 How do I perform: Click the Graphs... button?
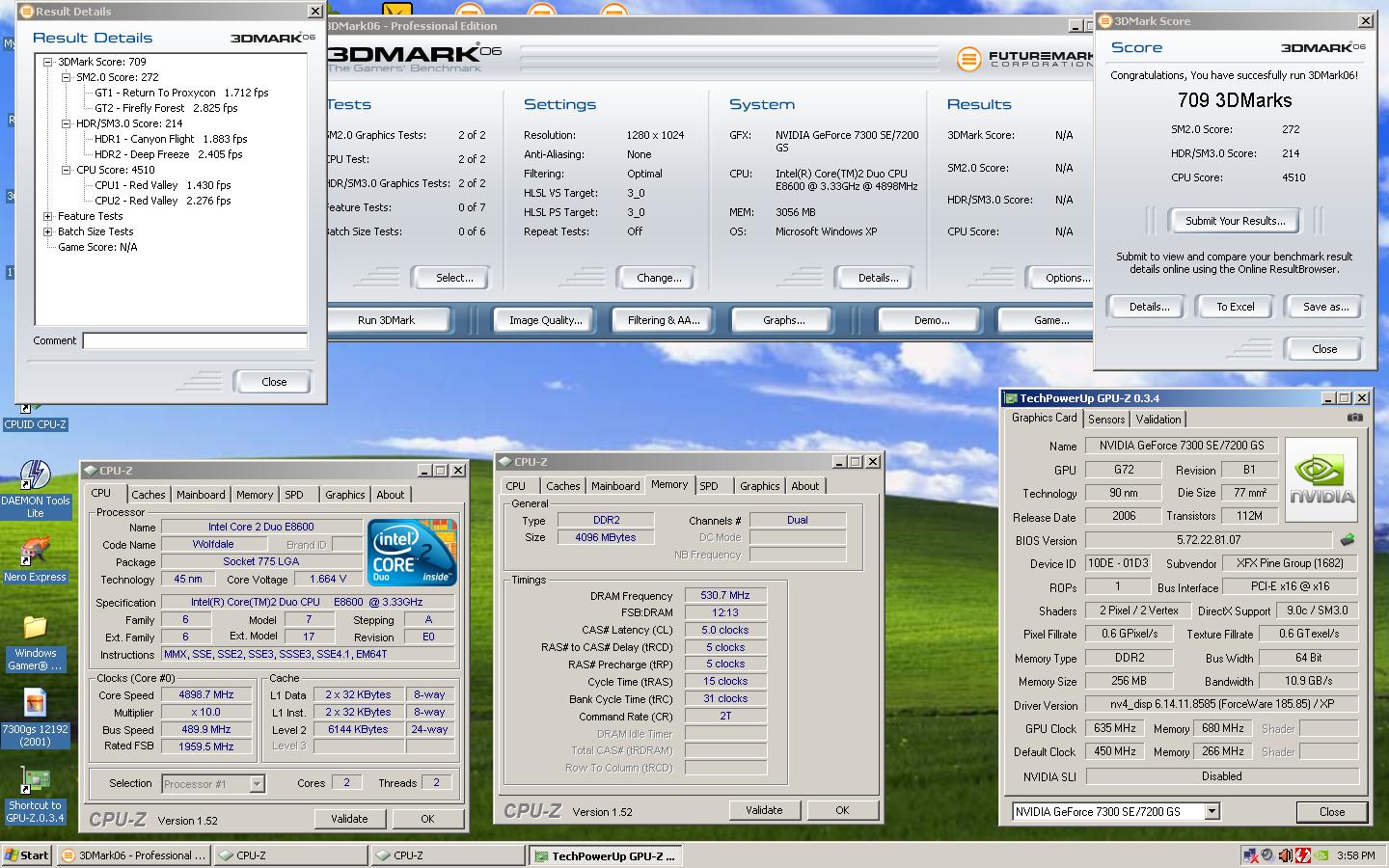coord(783,320)
